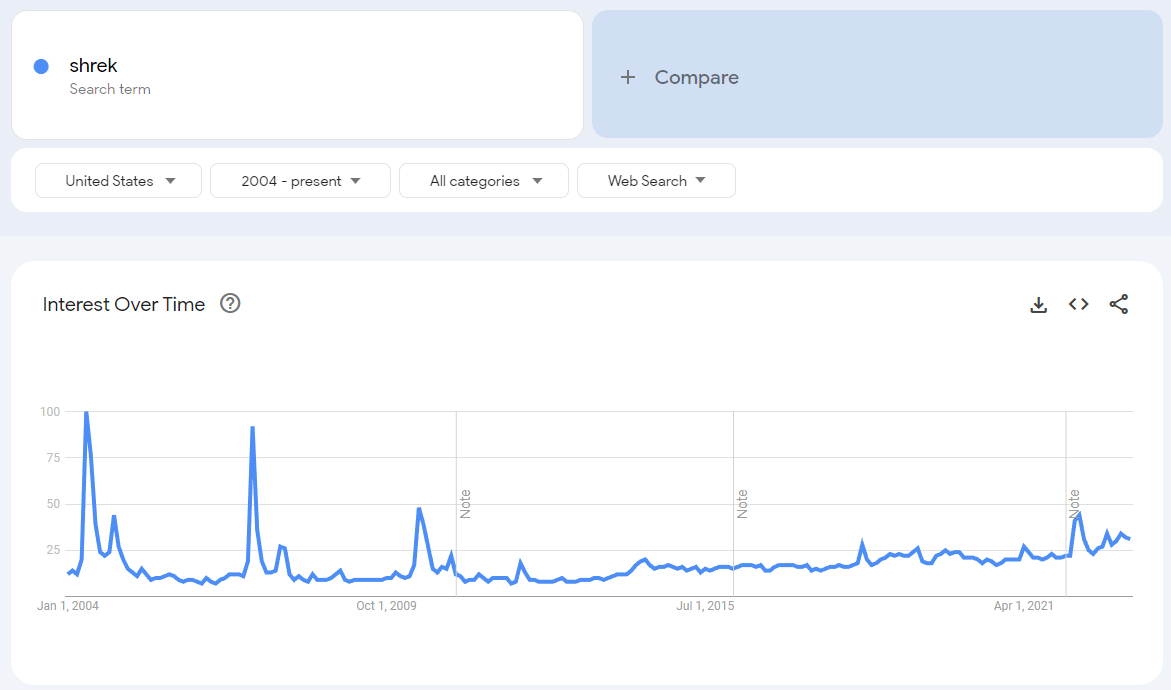Click the 2010 peak on the graph
Image resolution: width=1171 pixels, height=690 pixels.
420,509
